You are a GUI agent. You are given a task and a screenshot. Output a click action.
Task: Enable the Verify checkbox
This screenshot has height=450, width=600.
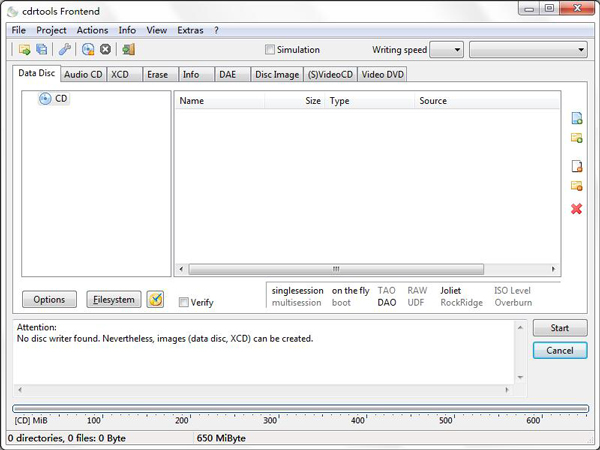pyautogui.click(x=184, y=302)
